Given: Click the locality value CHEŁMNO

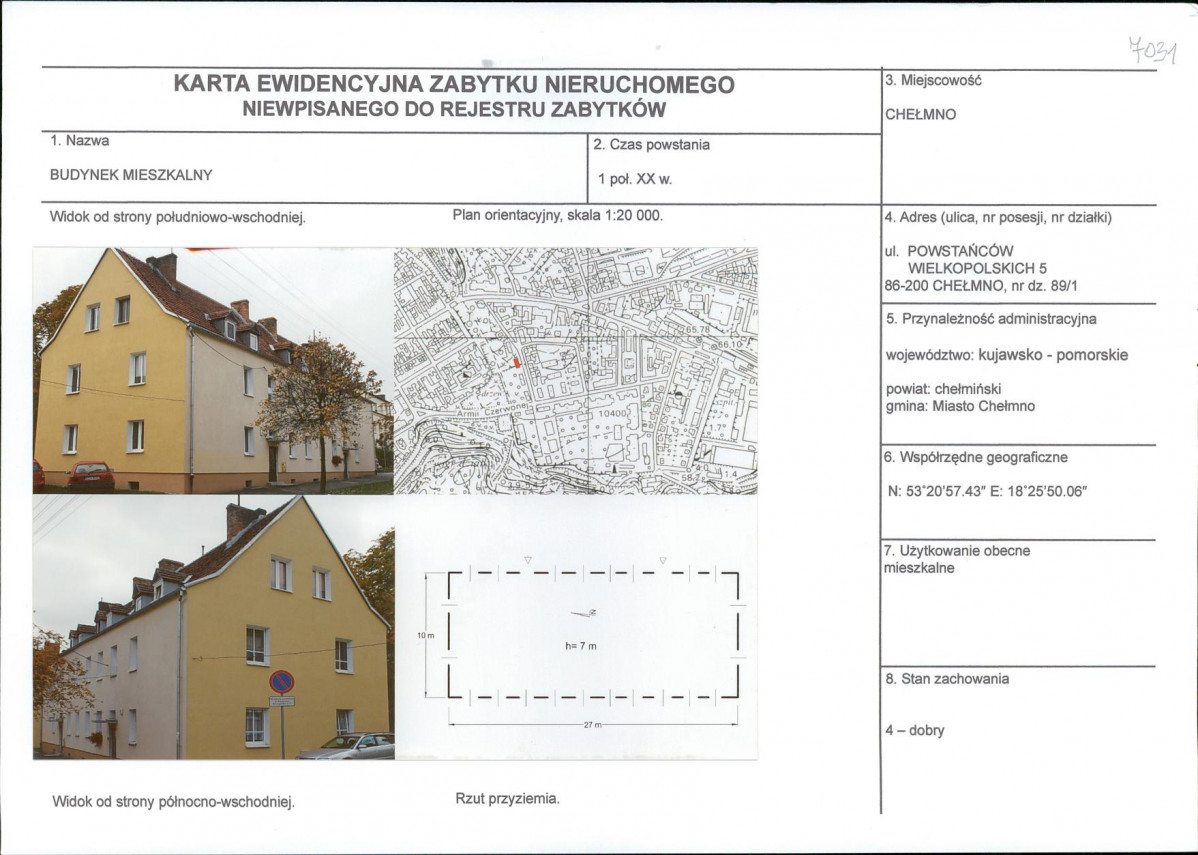Looking at the screenshot, I should point(921,115).
